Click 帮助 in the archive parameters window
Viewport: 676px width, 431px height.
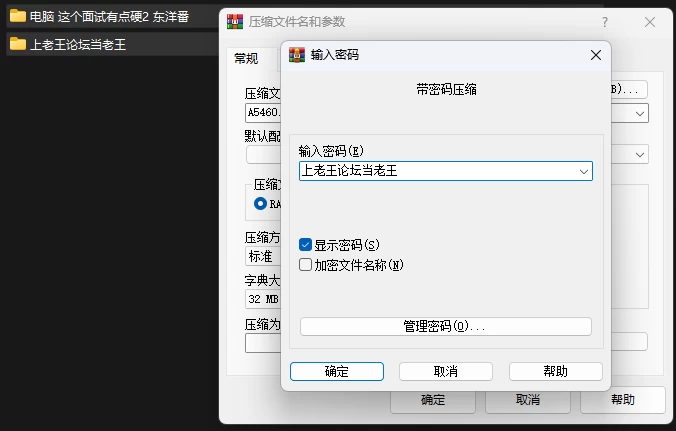click(623, 400)
